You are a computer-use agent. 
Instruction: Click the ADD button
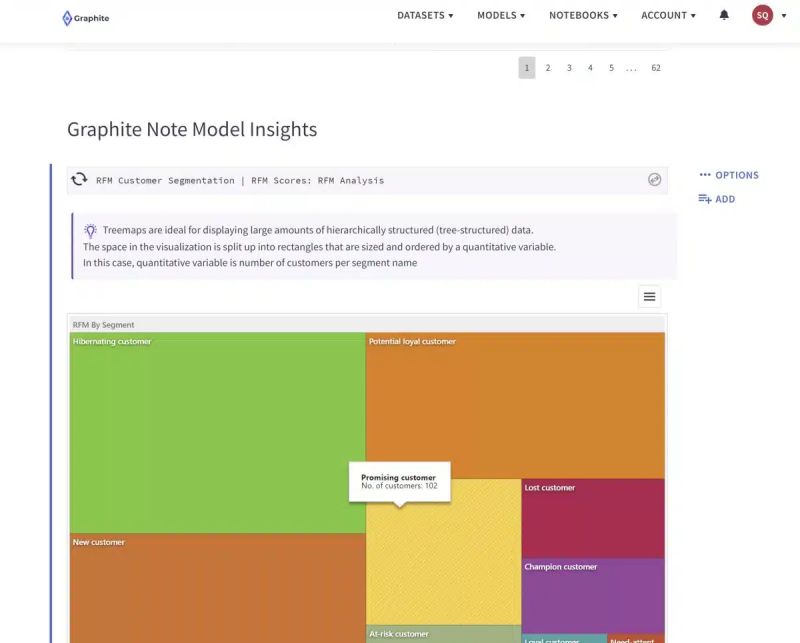(x=723, y=198)
